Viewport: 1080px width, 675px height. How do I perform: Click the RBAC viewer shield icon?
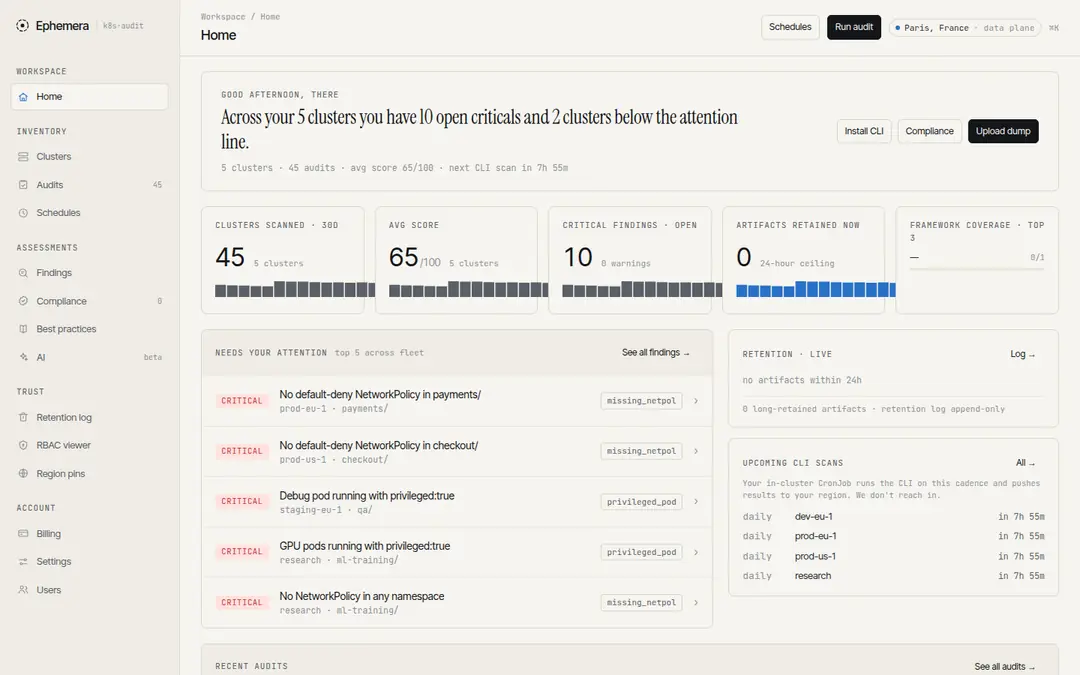(23, 446)
